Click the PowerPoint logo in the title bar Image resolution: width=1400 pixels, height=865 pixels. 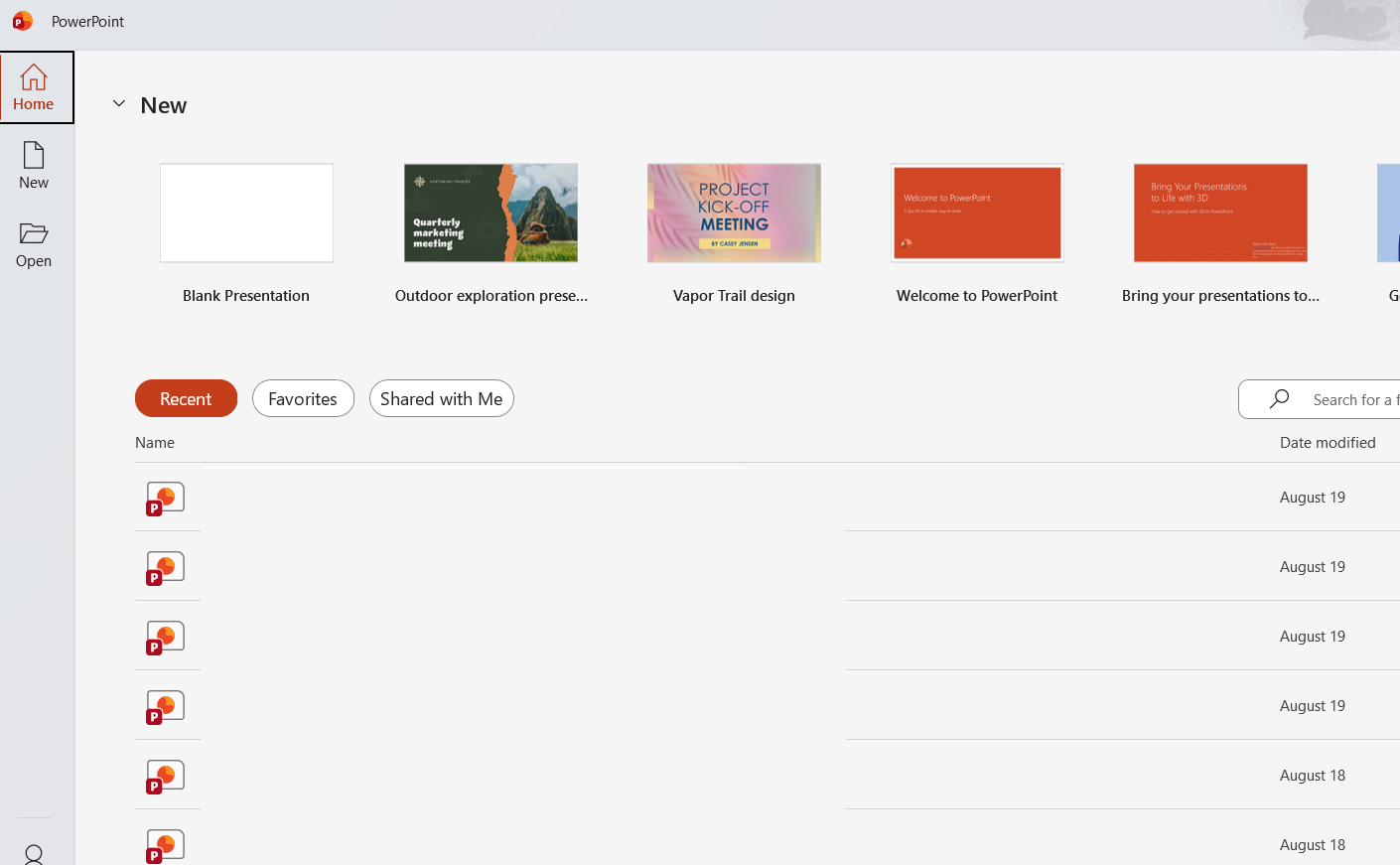click(x=22, y=21)
